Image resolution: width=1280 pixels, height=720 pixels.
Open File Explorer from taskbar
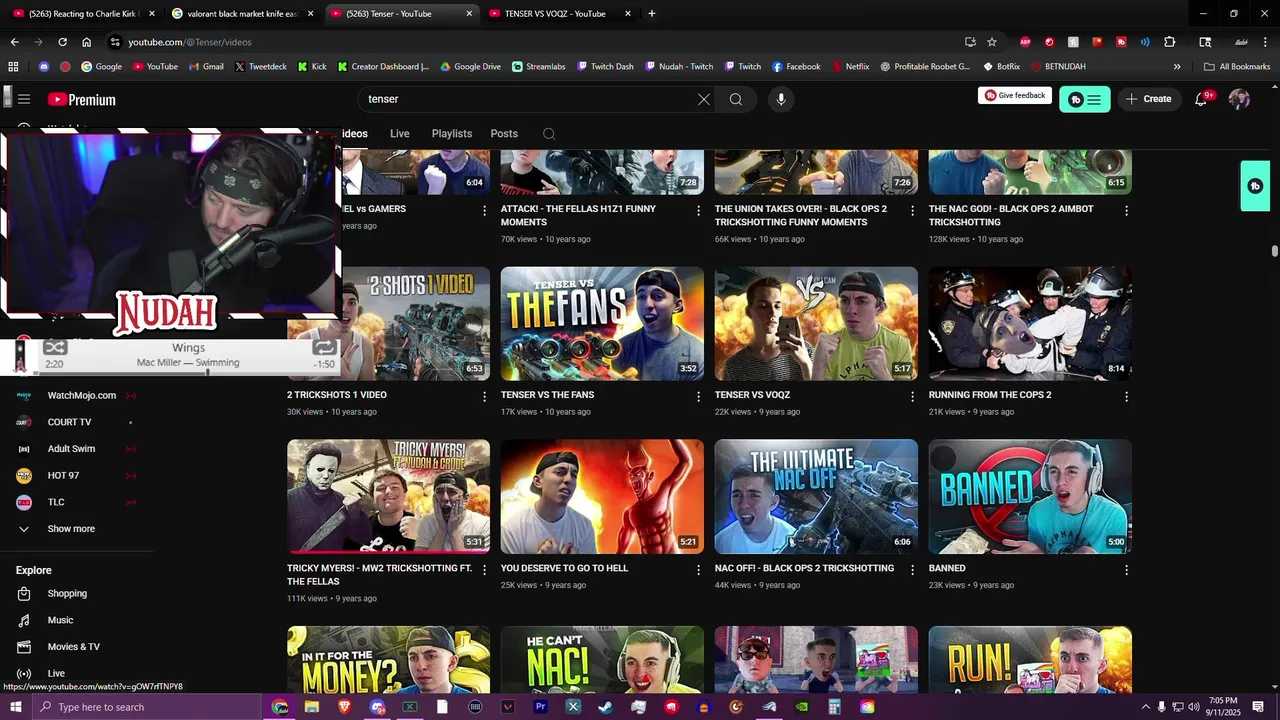click(312, 707)
